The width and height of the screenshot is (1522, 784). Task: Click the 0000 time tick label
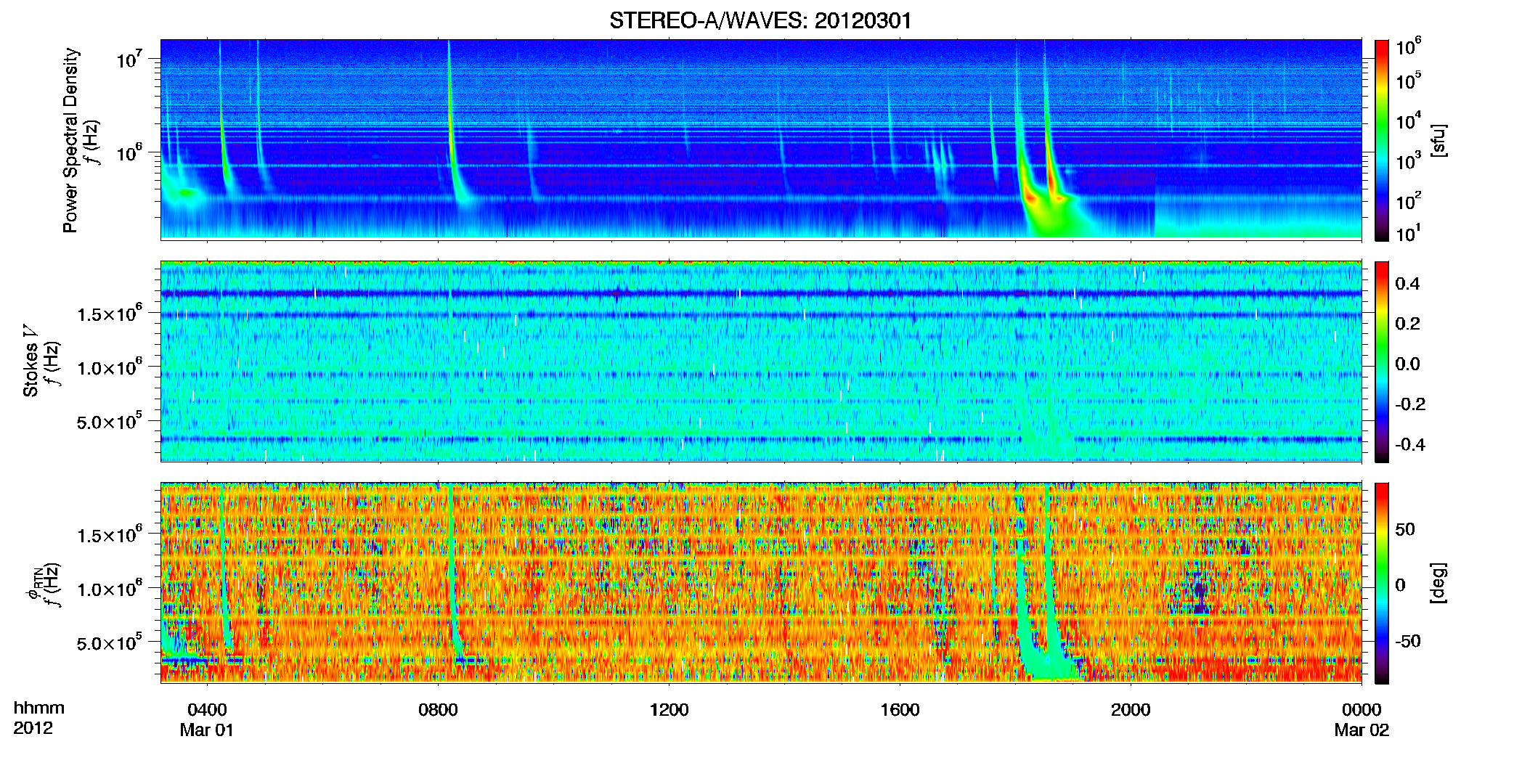(x=1362, y=709)
